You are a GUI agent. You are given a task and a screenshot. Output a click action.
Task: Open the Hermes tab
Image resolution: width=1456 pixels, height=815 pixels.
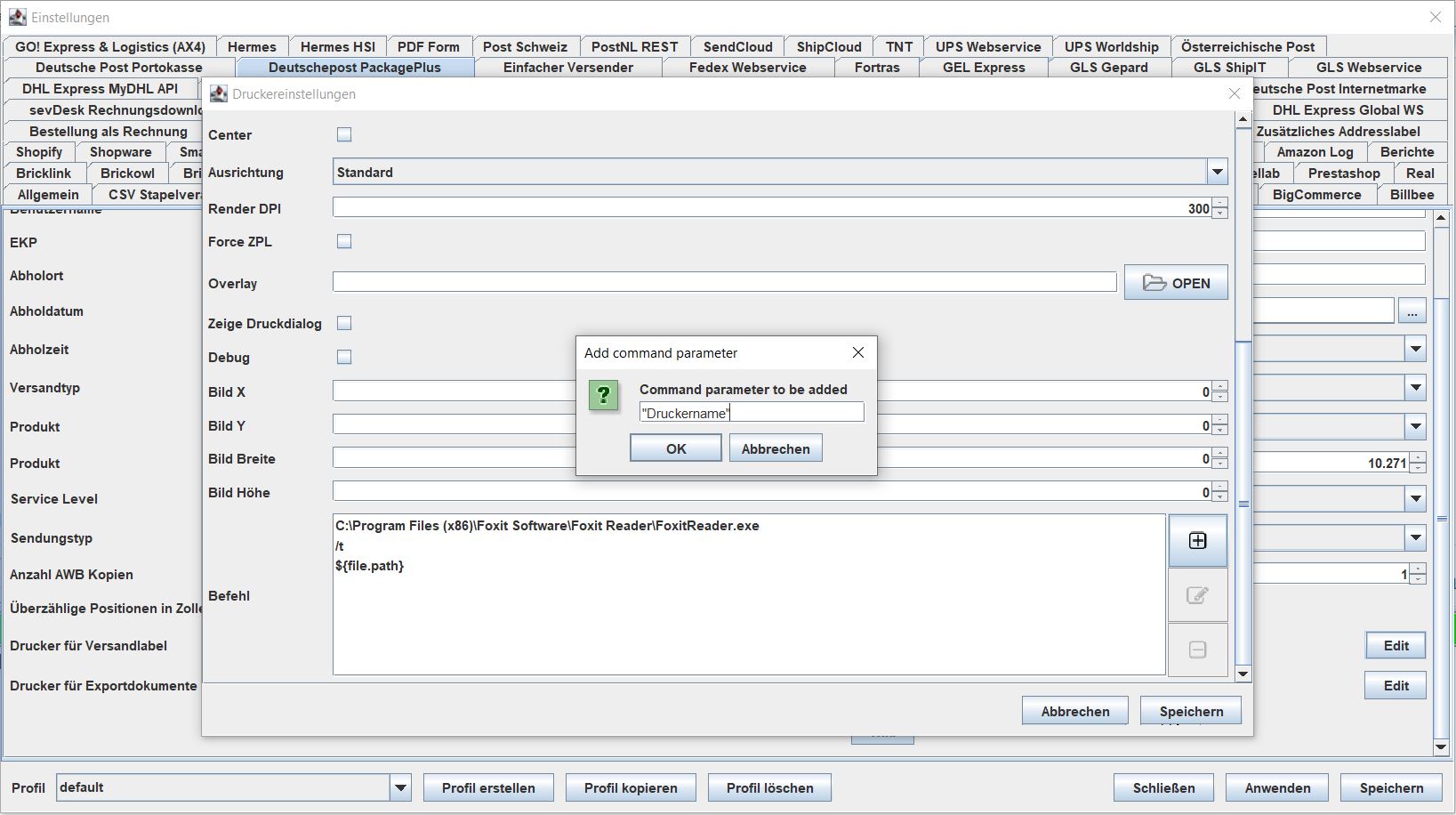[x=252, y=46]
